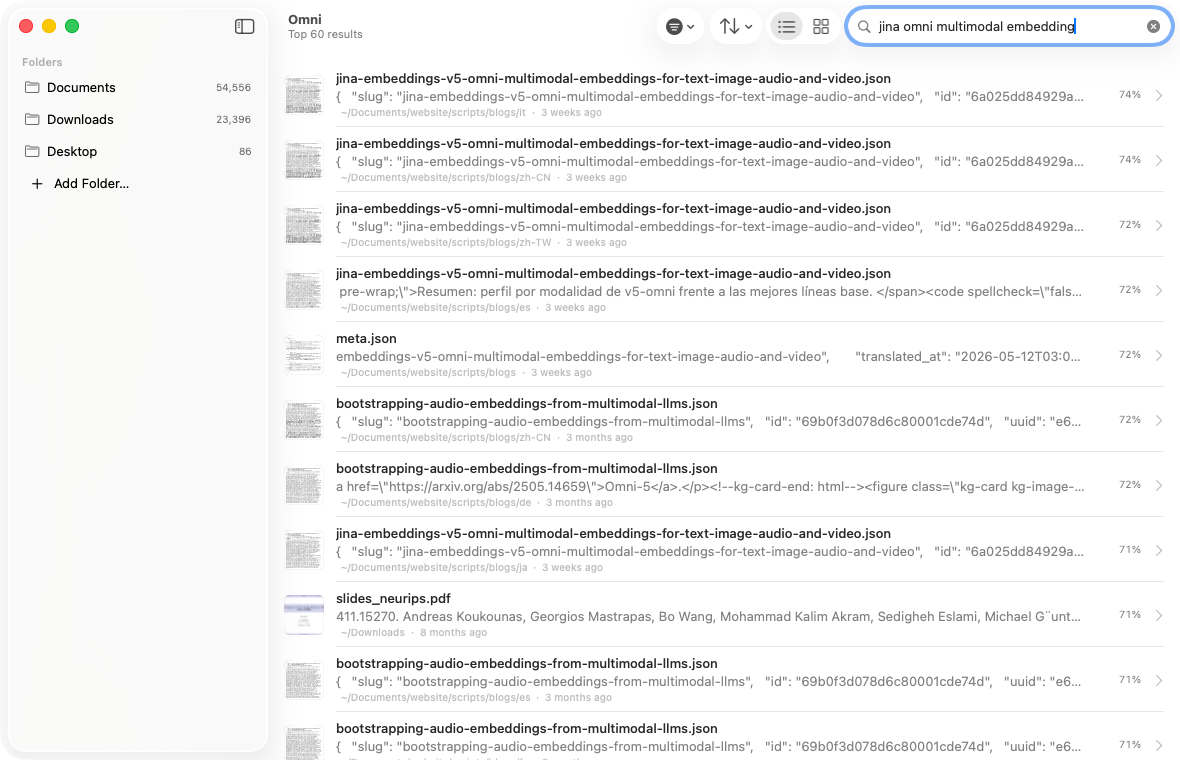Click 8 months ago timestamp on slides_neurips.pdf
Viewport: 1180px width, 760px height.
tap(453, 633)
